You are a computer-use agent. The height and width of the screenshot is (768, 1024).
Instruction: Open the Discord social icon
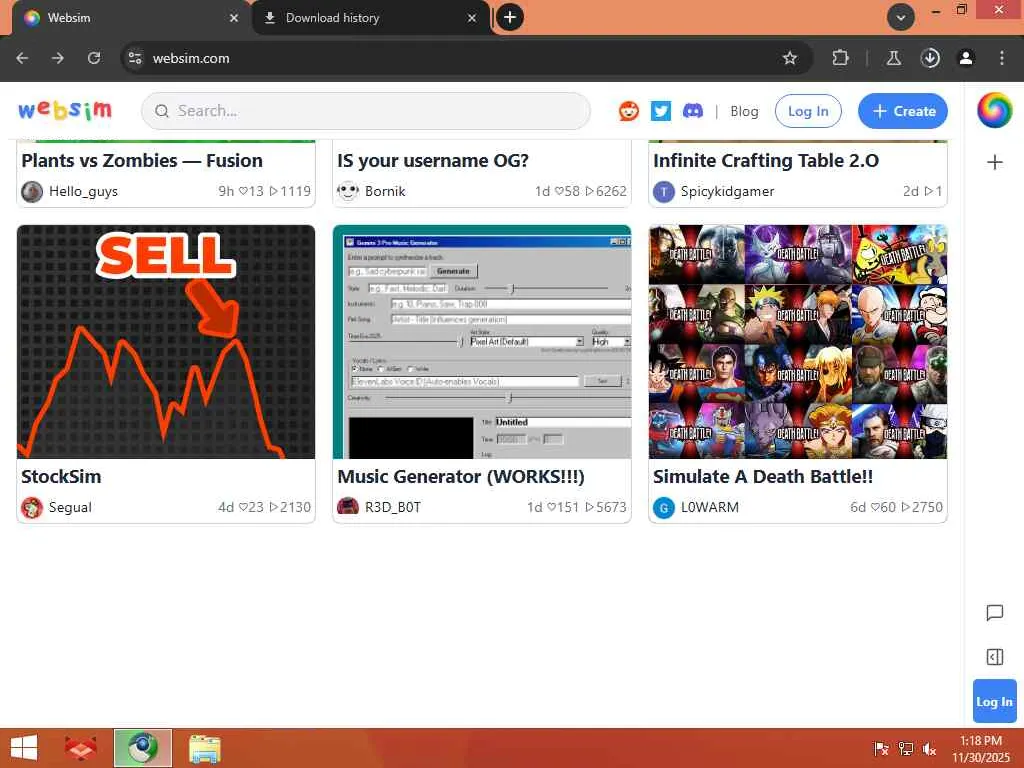point(693,111)
